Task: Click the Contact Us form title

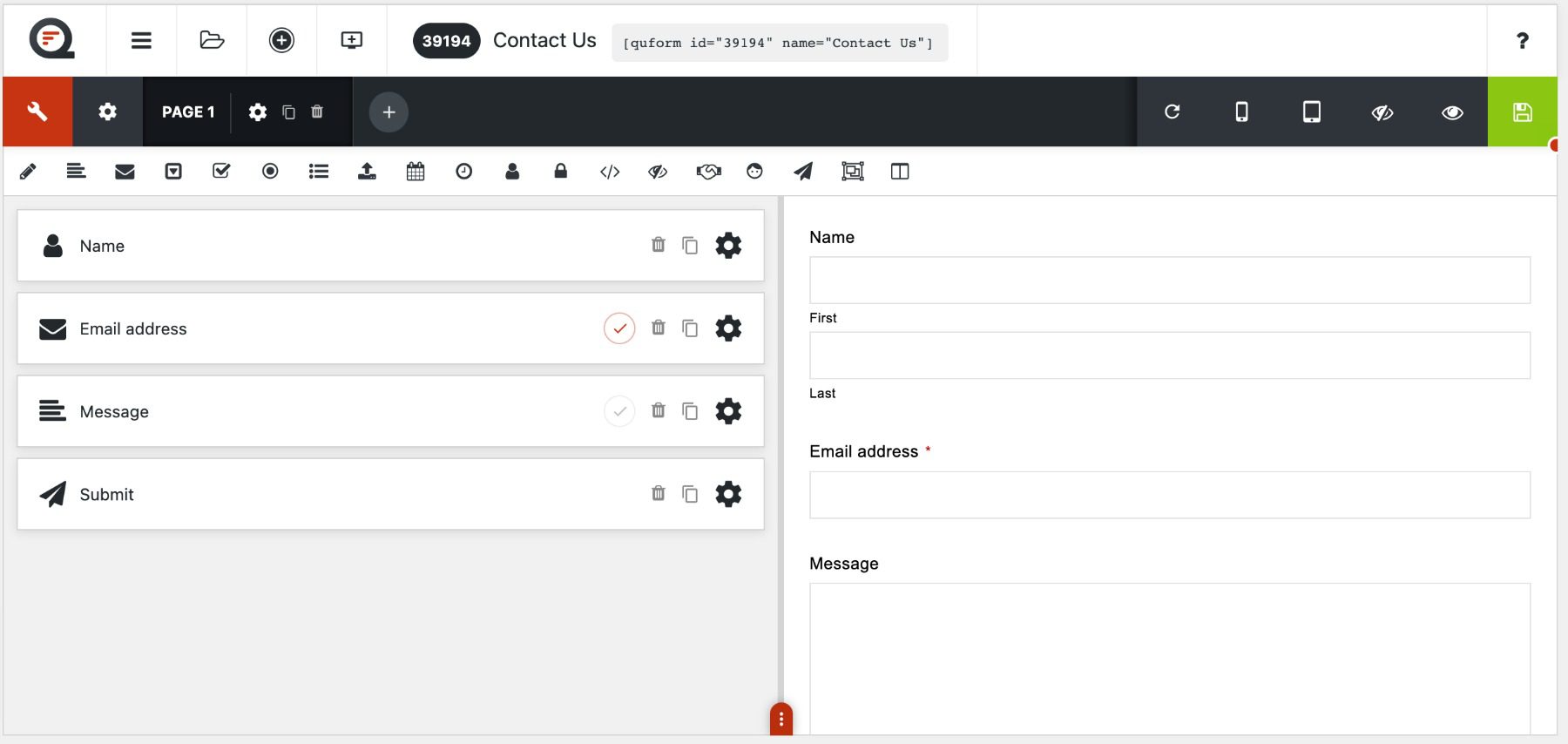Action: click(x=544, y=40)
